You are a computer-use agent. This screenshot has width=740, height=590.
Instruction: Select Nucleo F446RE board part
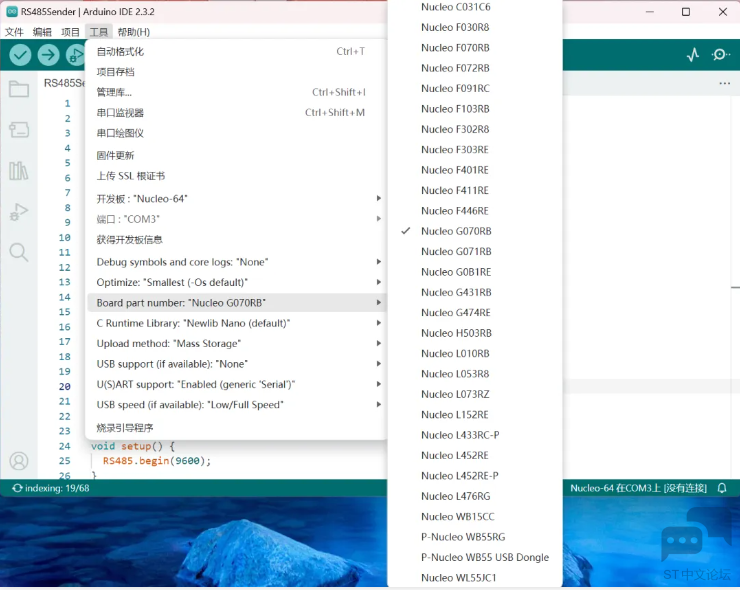pos(475,211)
